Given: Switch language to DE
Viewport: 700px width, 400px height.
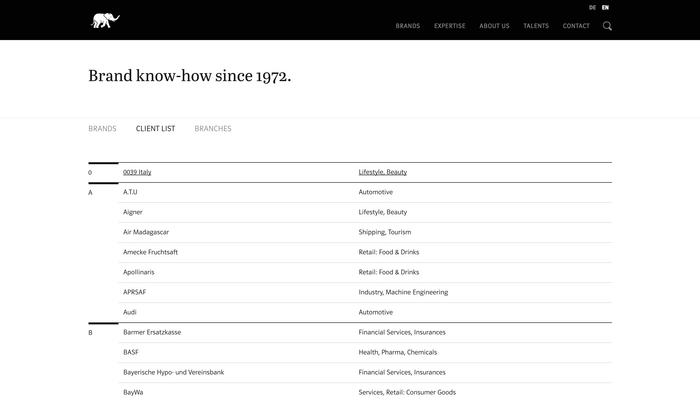Looking at the screenshot, I should [592, 8].
